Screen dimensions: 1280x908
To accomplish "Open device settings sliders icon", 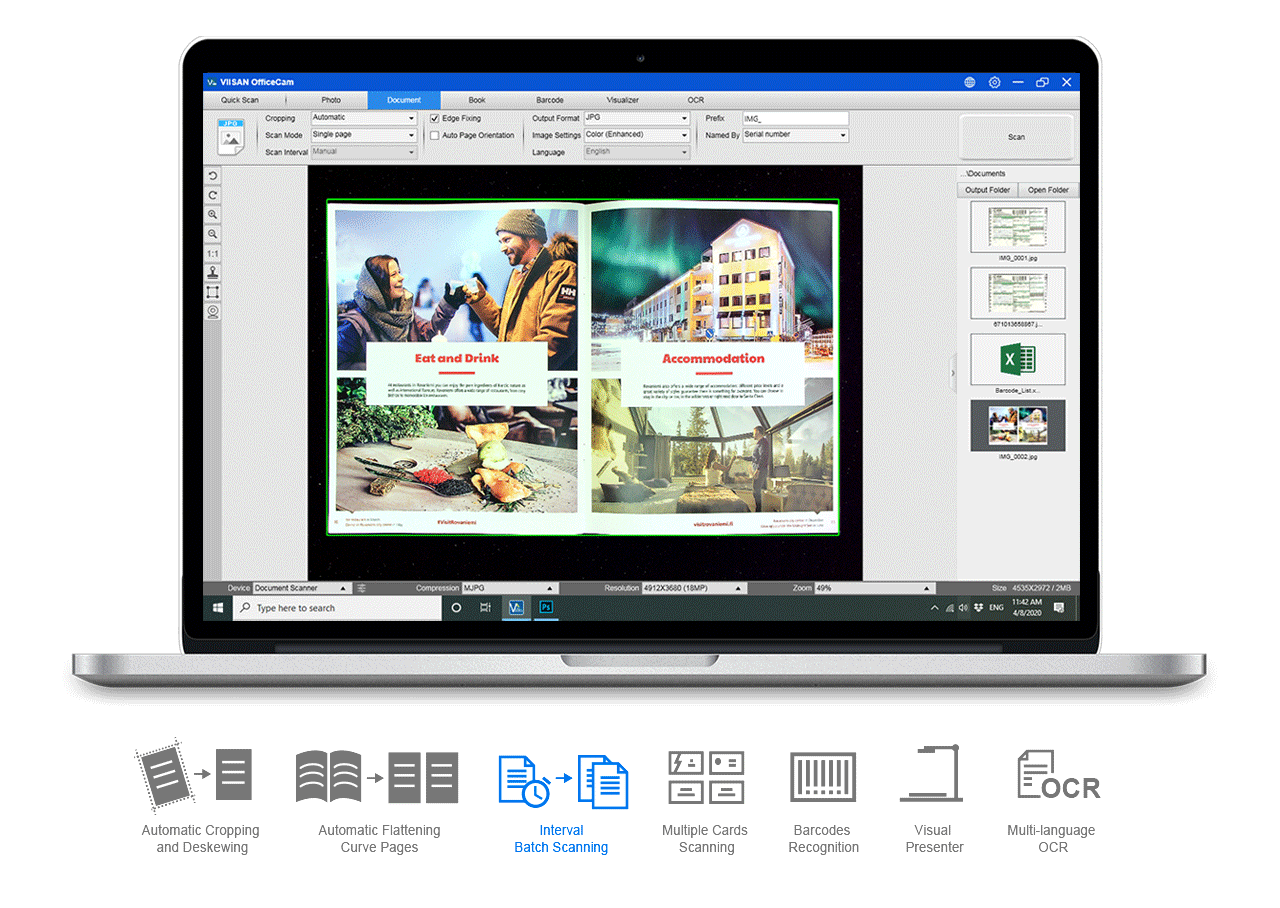I will click(361, 588).
